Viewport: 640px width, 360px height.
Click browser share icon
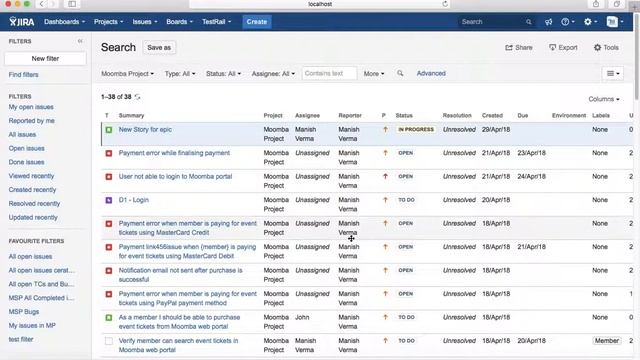(596, 4)
